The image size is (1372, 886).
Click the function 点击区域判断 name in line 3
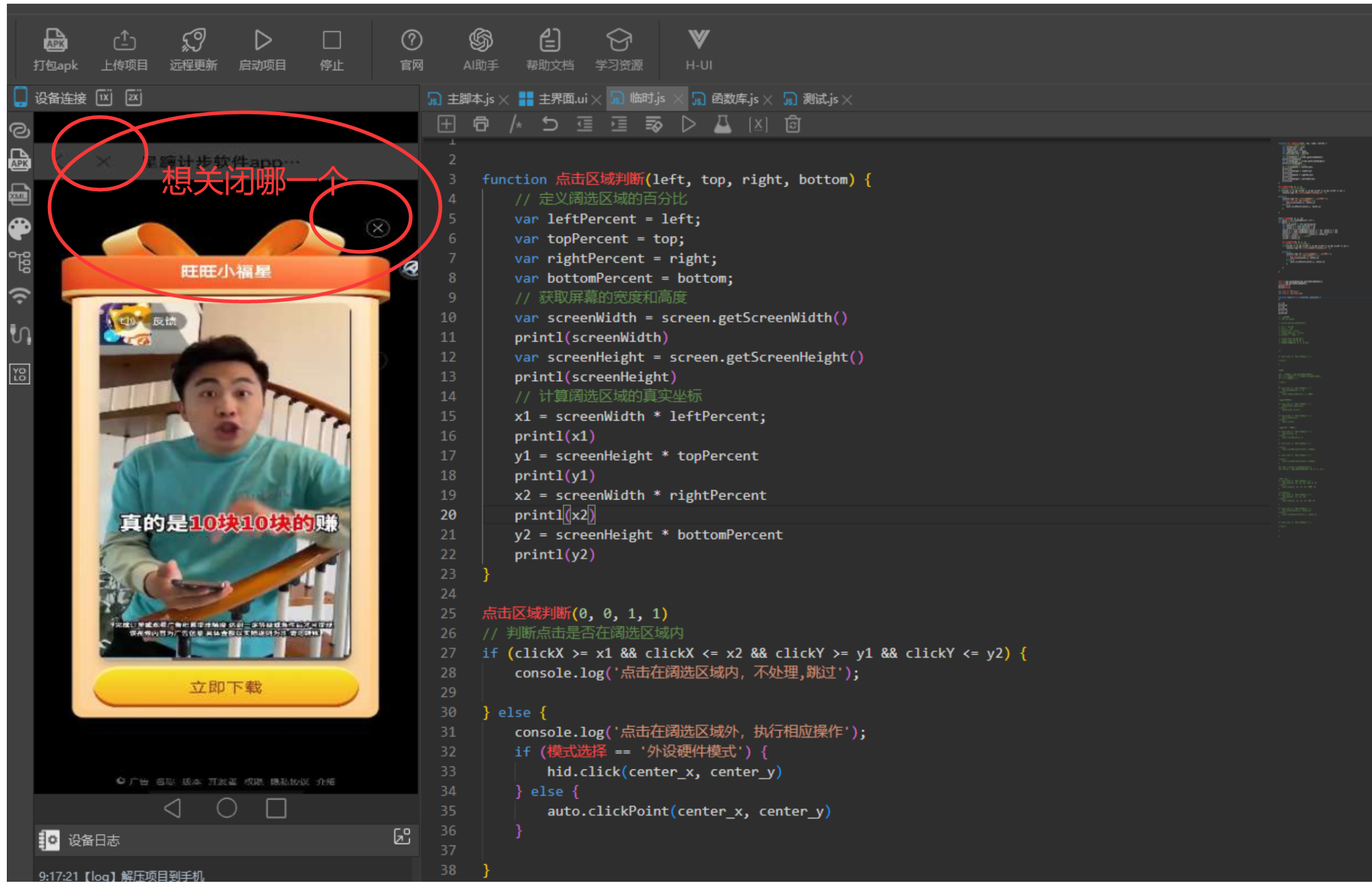600,180
